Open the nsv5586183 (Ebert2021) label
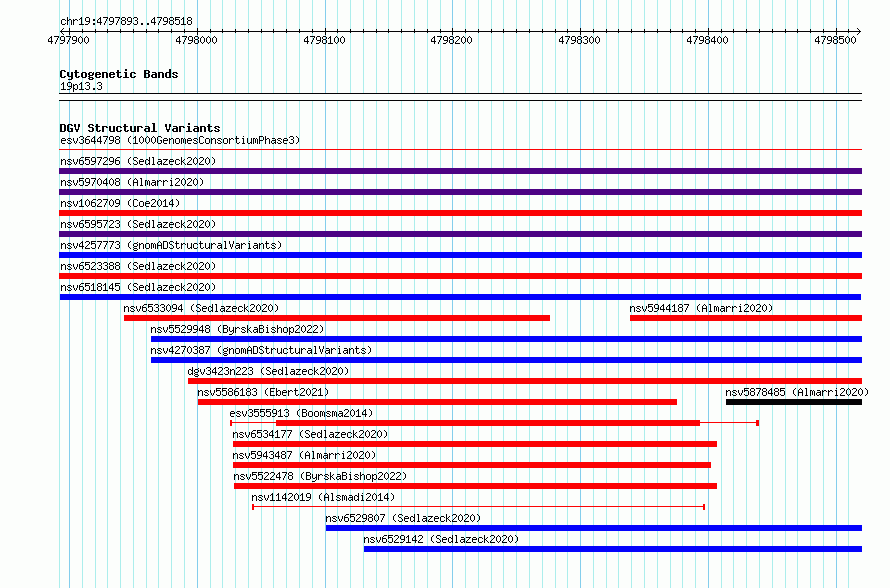The image size is (890, 588). 263,392
